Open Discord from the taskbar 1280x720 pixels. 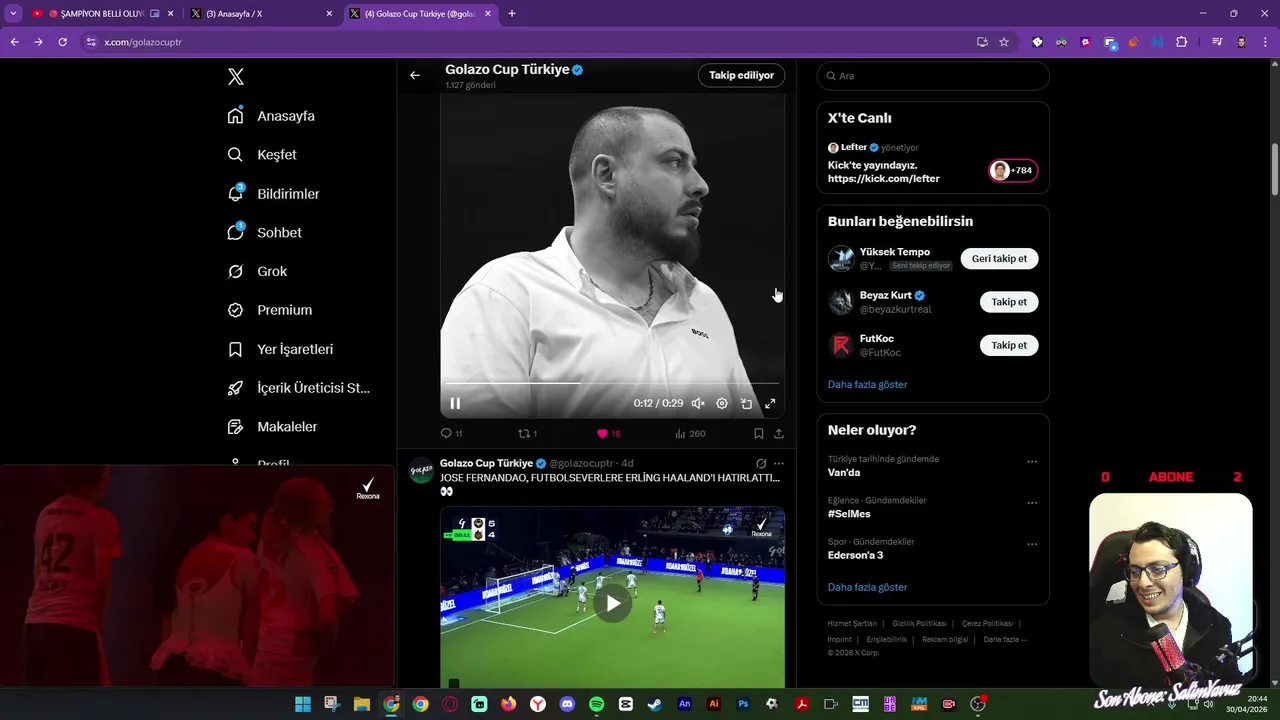tap(567, 704)
